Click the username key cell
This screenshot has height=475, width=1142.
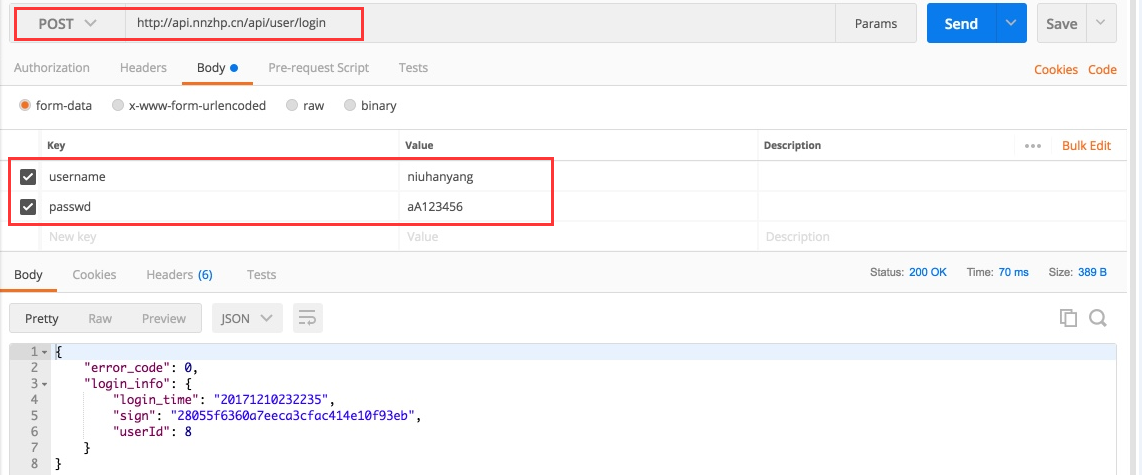click(x=218, y=176)
